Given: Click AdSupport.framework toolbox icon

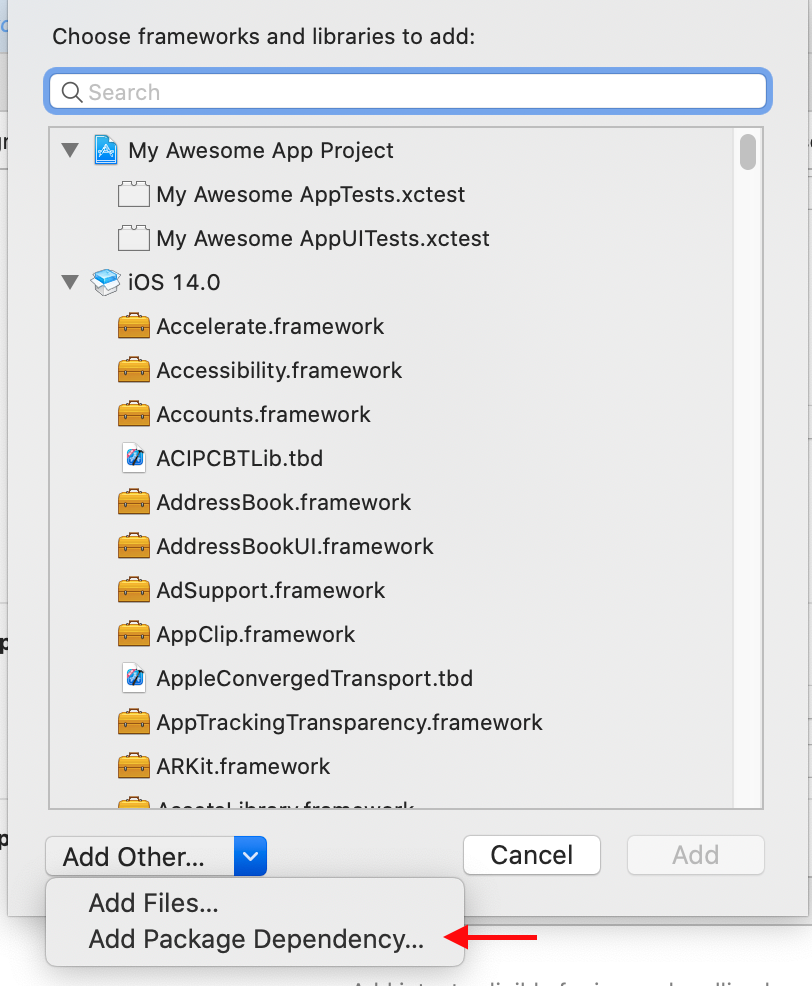Looking at the screenshot, I should (133, 590).
